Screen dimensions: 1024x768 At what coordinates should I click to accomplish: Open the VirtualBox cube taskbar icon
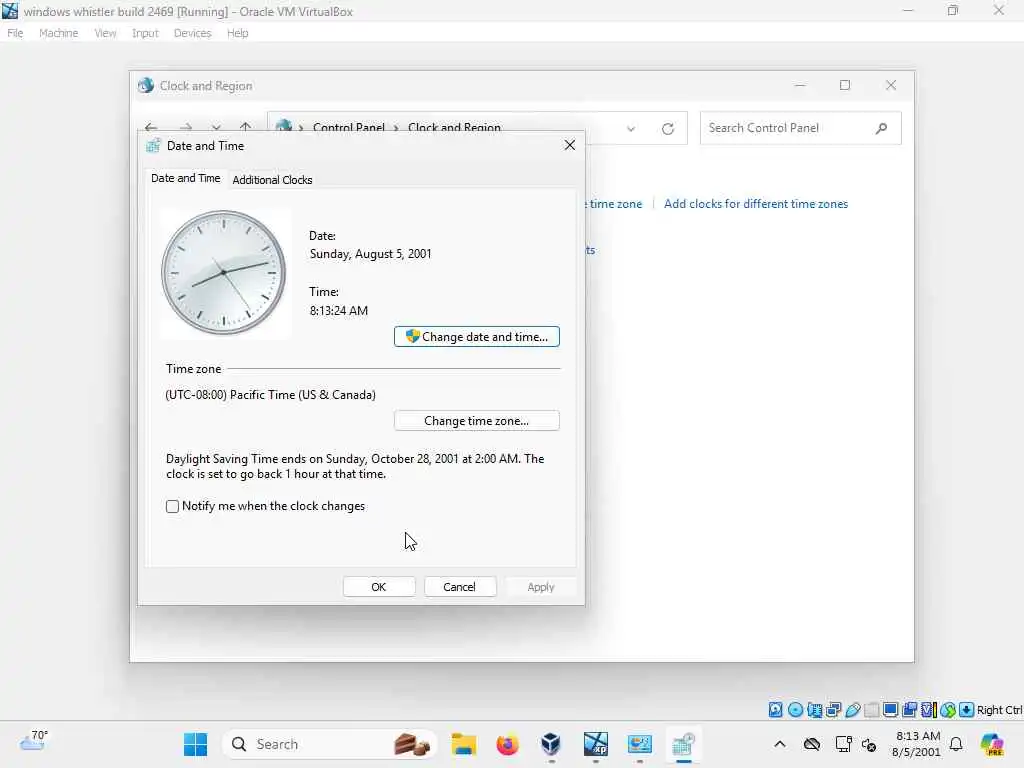[551, 744]
